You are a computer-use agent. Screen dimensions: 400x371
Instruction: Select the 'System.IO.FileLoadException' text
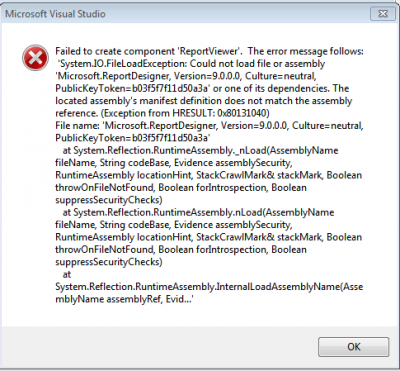pos(124,64)
